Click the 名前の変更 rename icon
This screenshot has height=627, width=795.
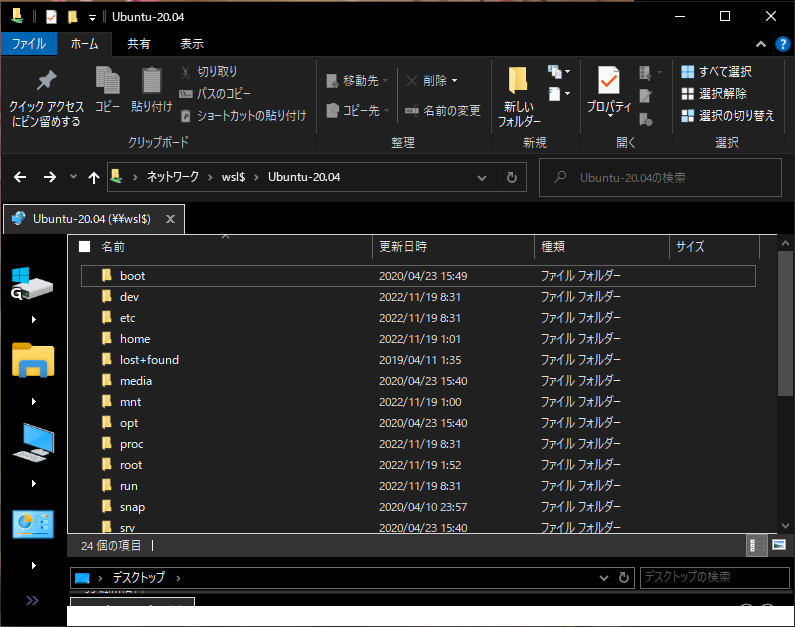412,111
